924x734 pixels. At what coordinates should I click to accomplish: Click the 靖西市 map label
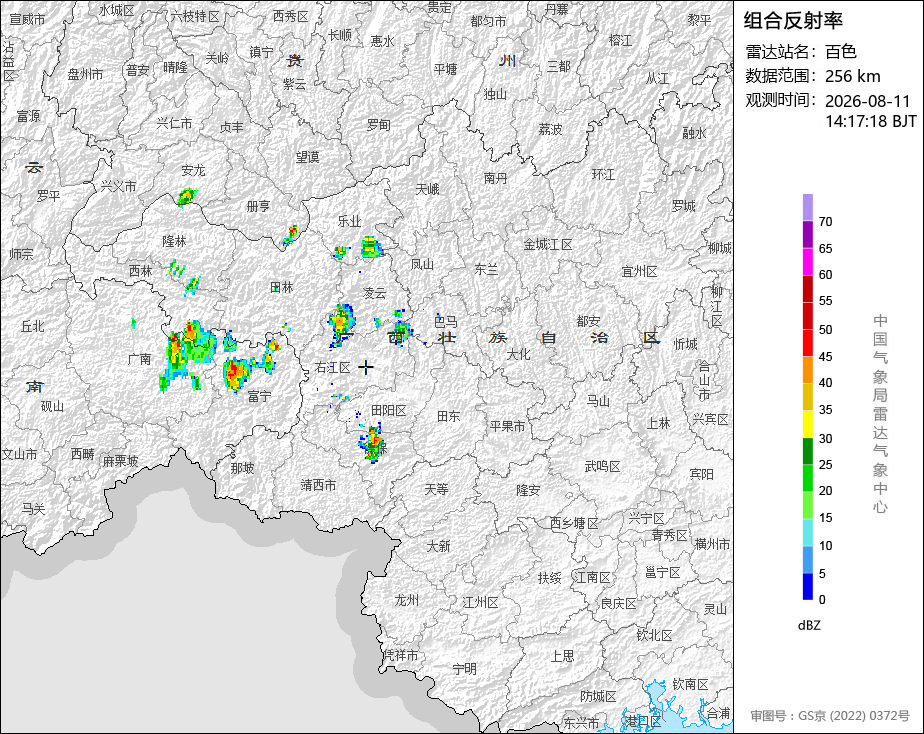(x=318, y=485)
